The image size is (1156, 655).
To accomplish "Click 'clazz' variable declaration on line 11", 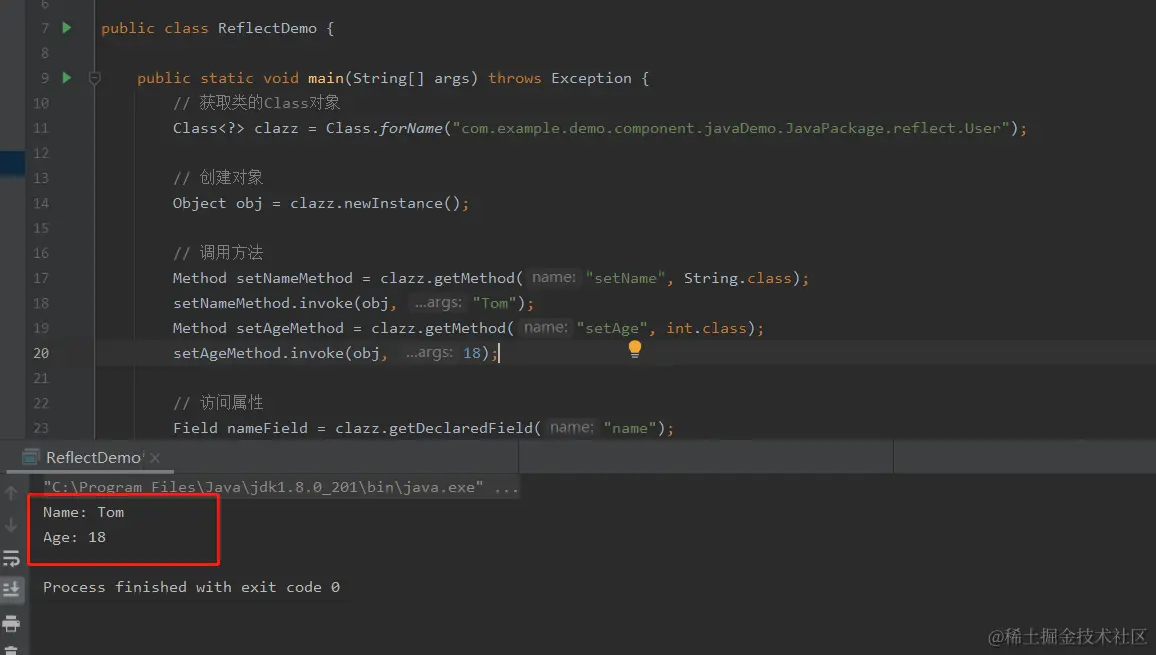I will point(276,128).
